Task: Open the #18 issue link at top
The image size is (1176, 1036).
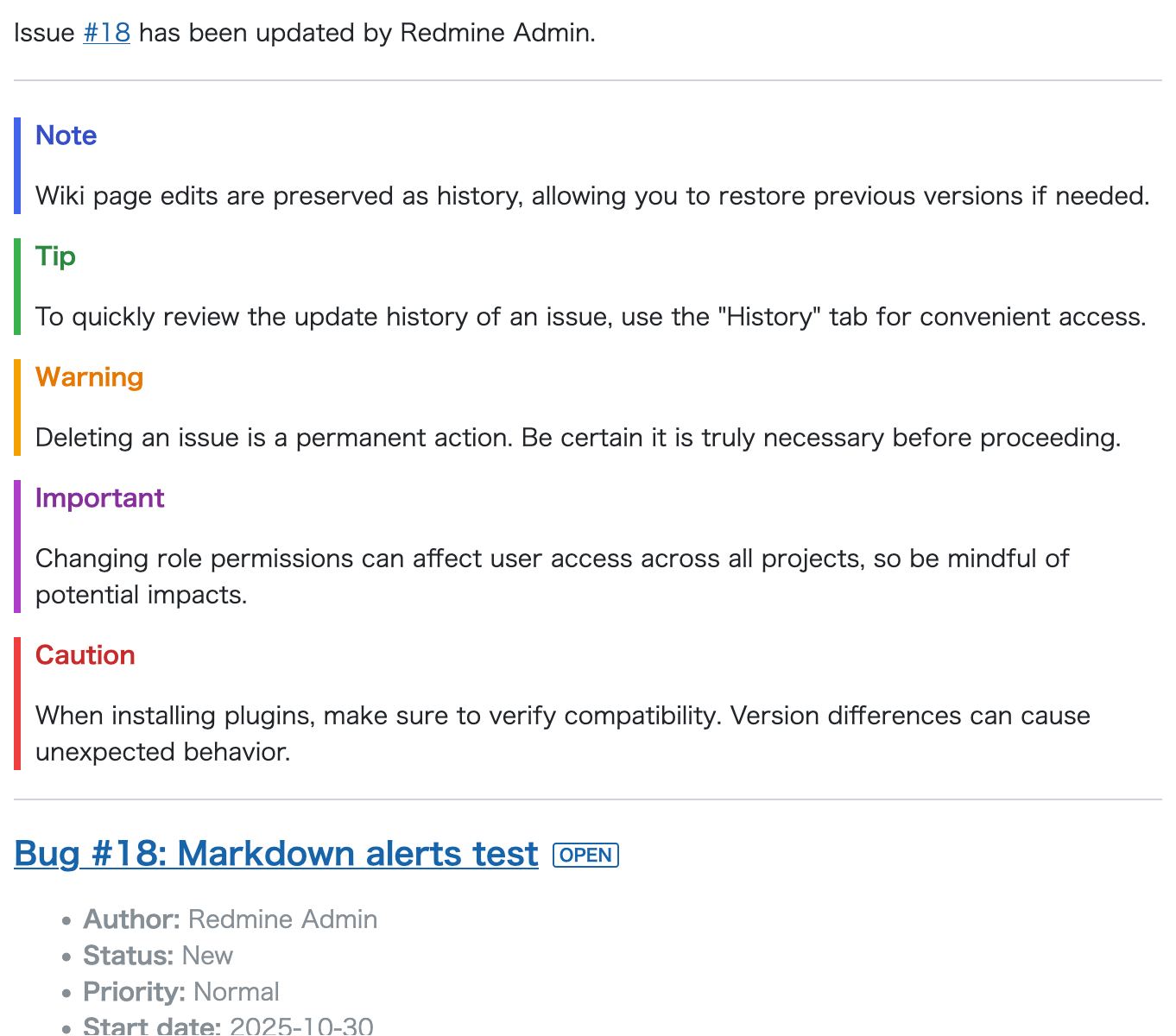Action: (106, 33)
